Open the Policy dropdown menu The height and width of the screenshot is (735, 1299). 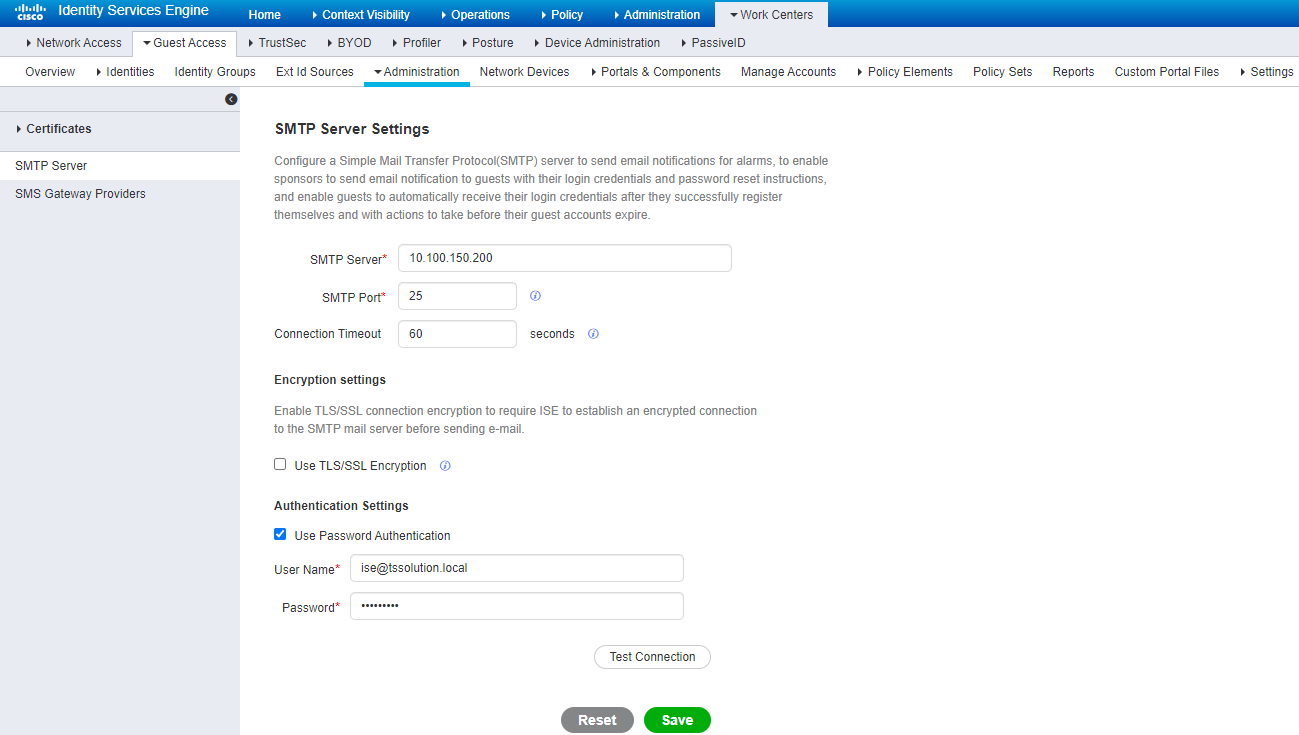(x=561, y=15)
